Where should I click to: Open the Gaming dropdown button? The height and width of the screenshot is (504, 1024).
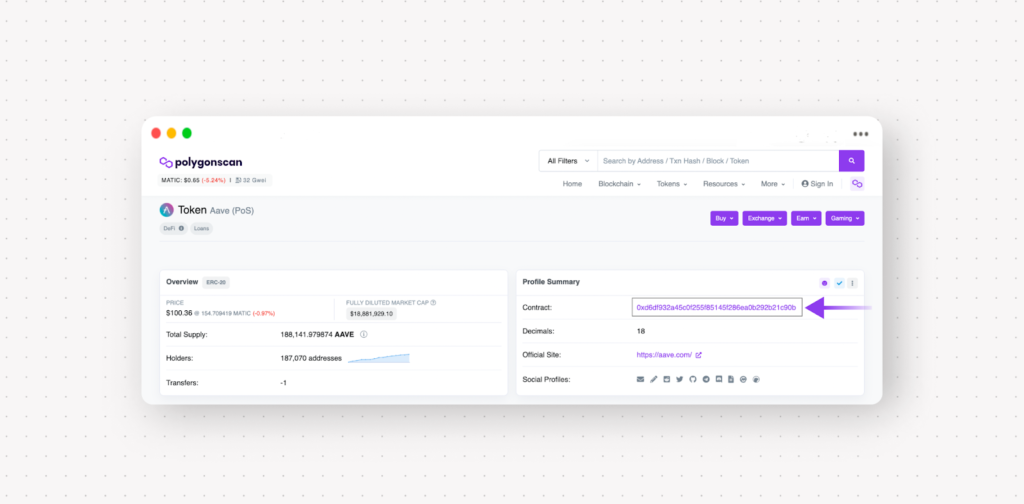tap(844, 219)
